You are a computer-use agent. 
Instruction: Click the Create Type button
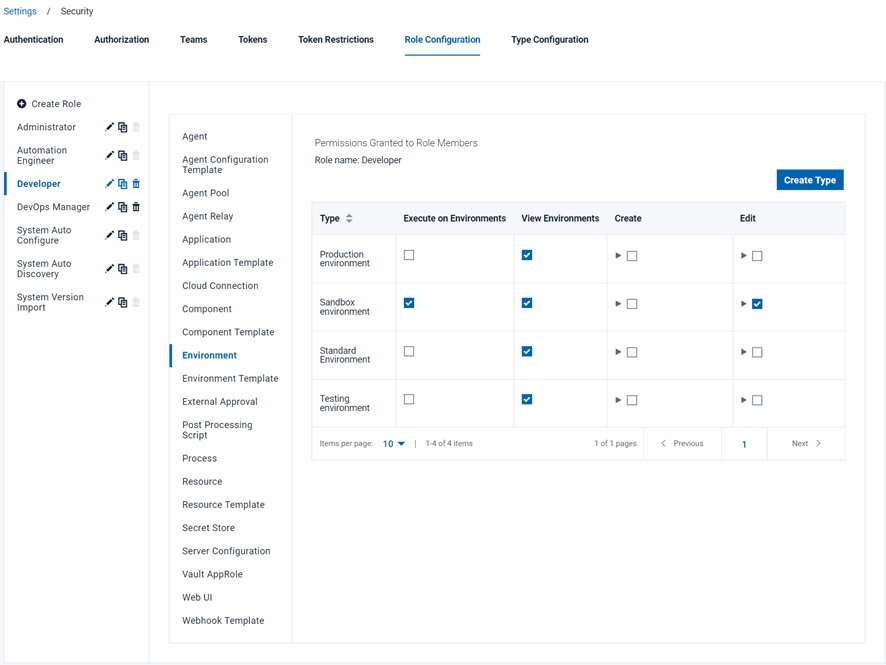click(810, 180)
